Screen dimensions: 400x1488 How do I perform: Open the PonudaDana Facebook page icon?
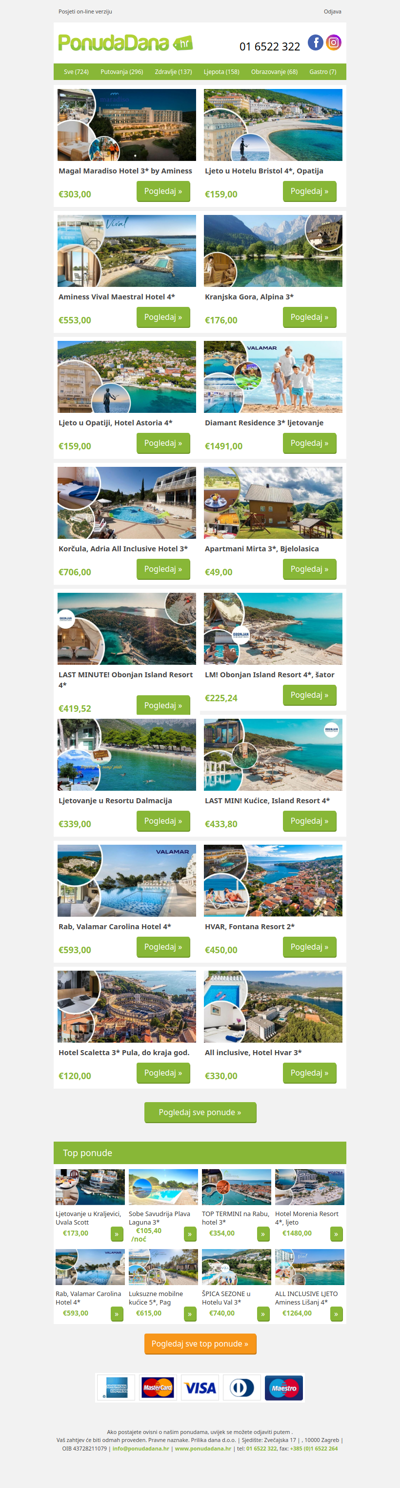(315, 42)
